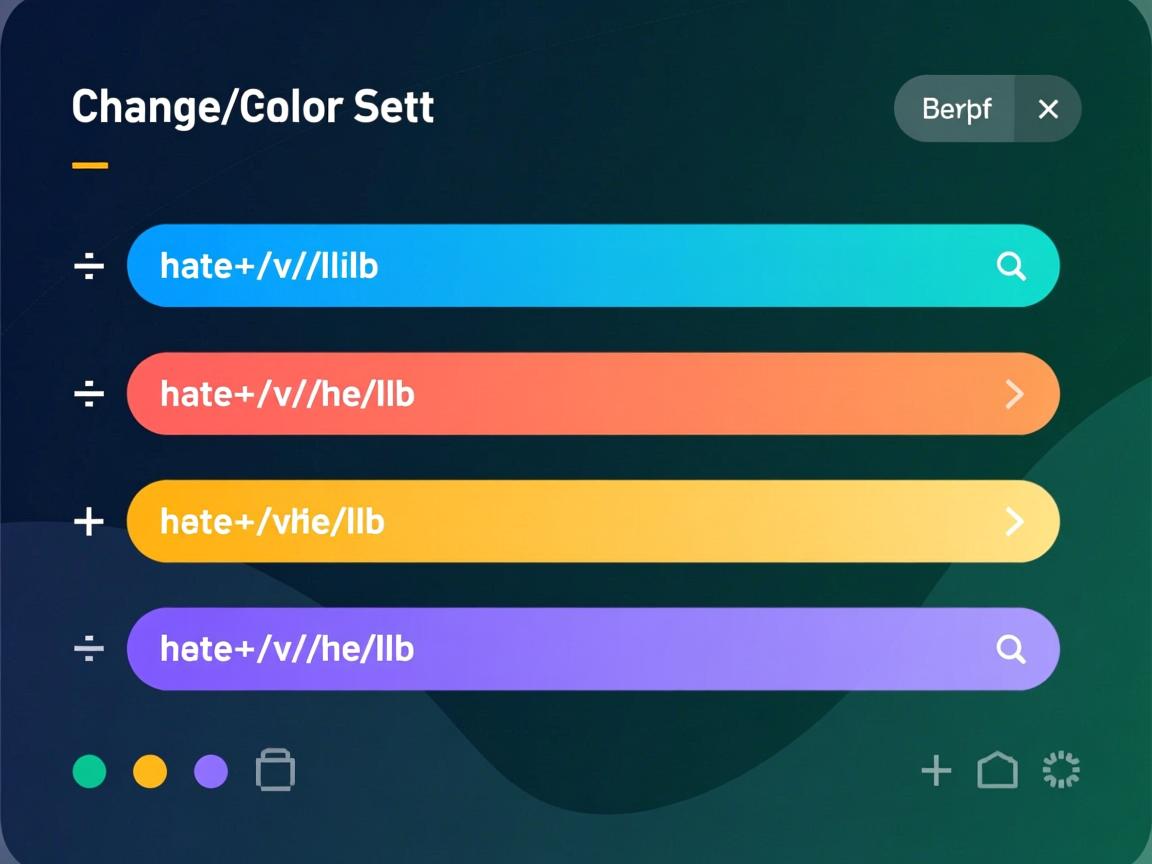Click the plus icon beside the yellow bar

point(89,521)
